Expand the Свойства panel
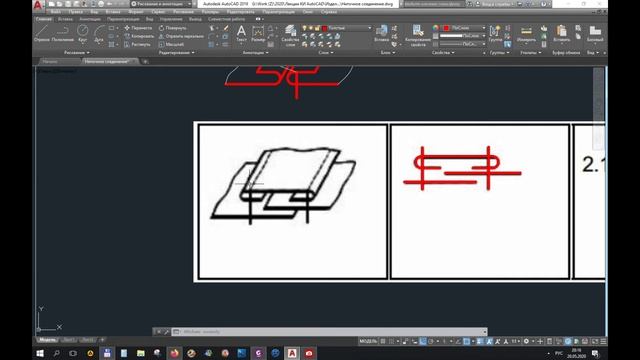640x360 pixels. (443, 53)
